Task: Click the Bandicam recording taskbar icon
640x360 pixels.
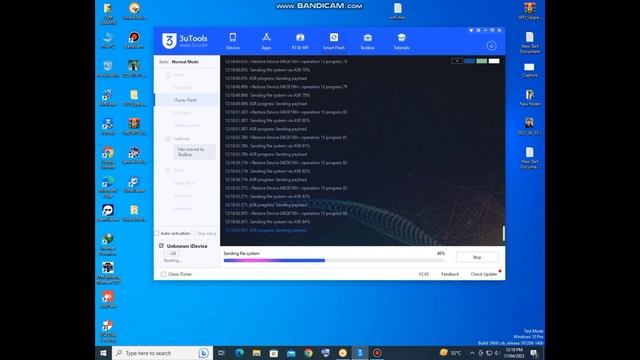Action: 377,353
